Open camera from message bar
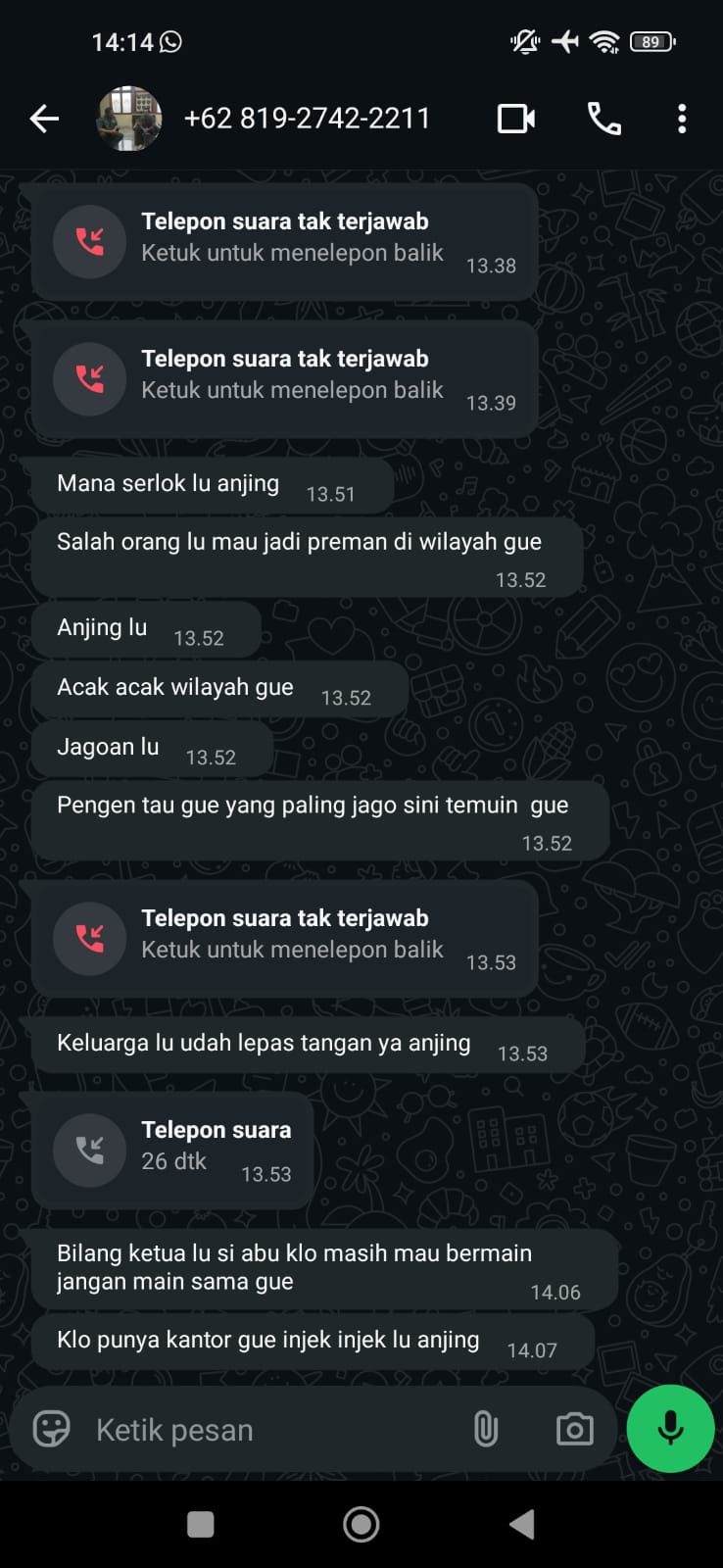Viewport: 723px width, 1568px height. (x=574, y=1429)
